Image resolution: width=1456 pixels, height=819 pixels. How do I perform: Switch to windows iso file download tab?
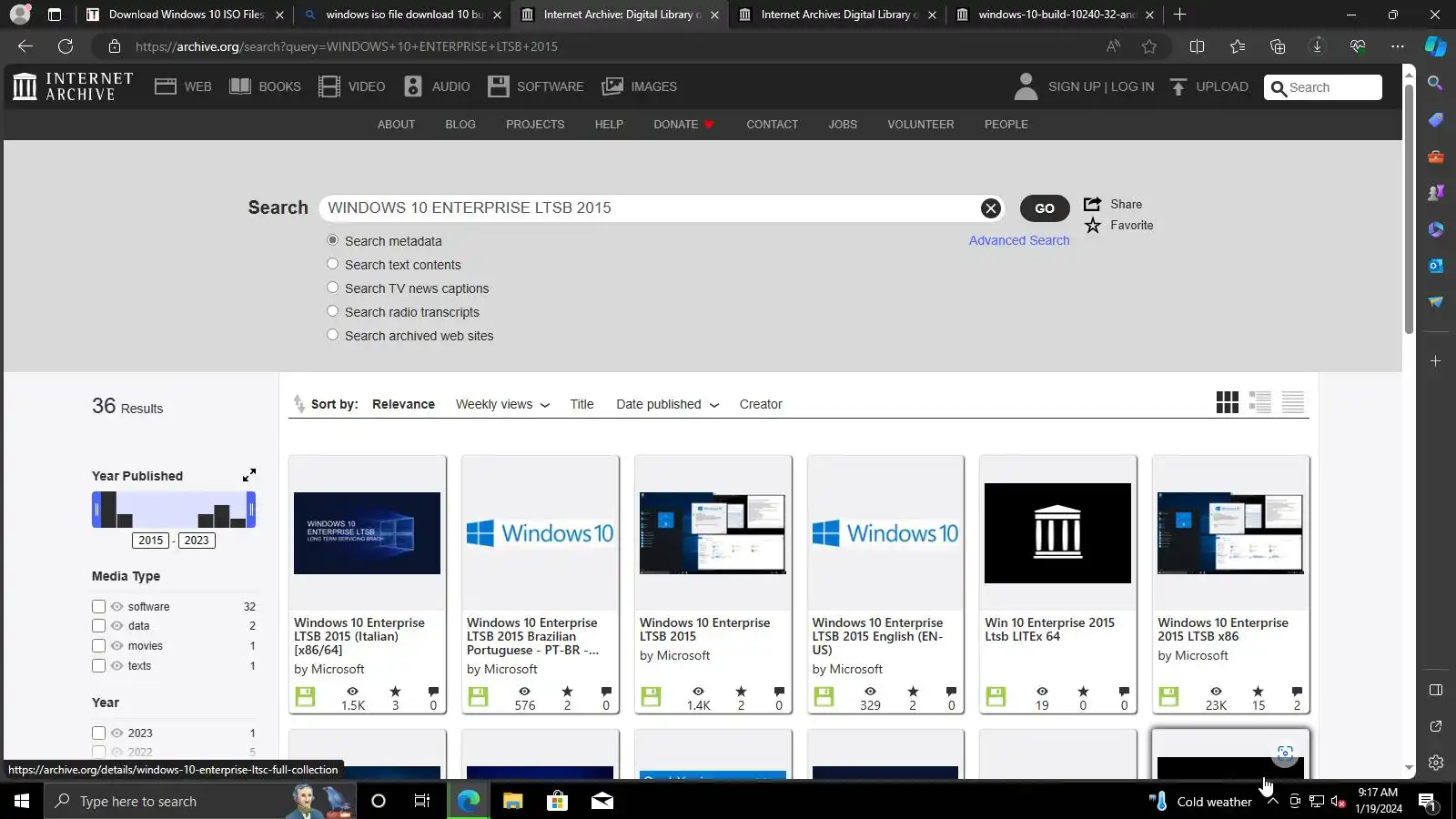(401, 15)
